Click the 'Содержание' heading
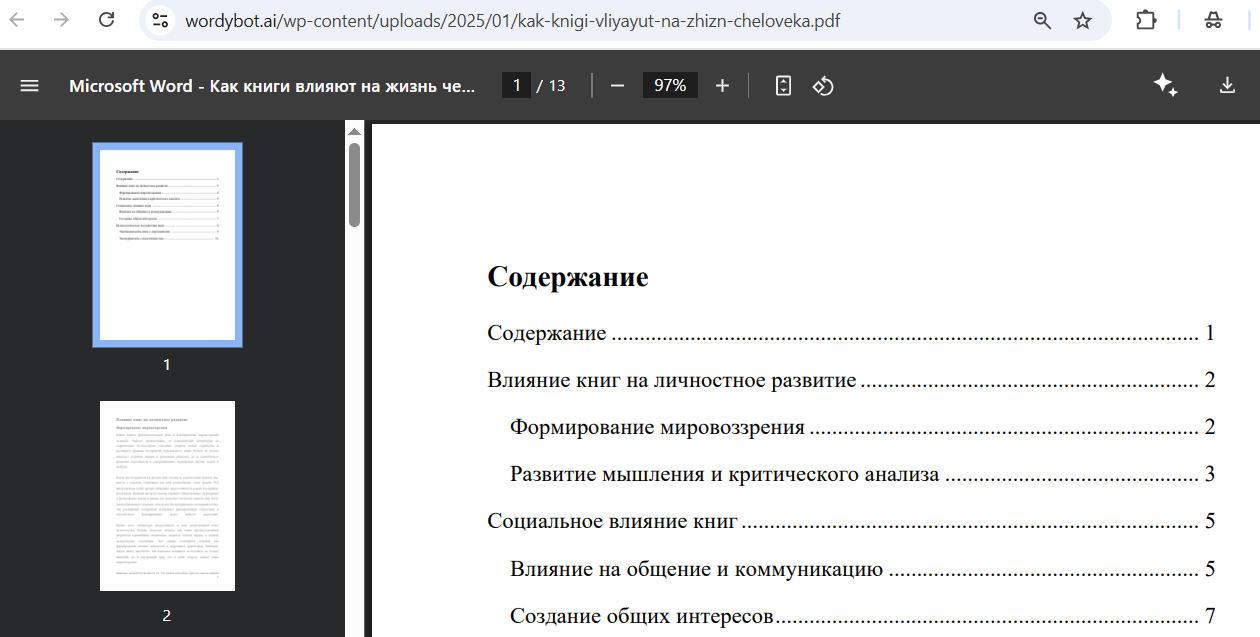The height and width of the screenshot is (637, 1260). click(568, 277)
